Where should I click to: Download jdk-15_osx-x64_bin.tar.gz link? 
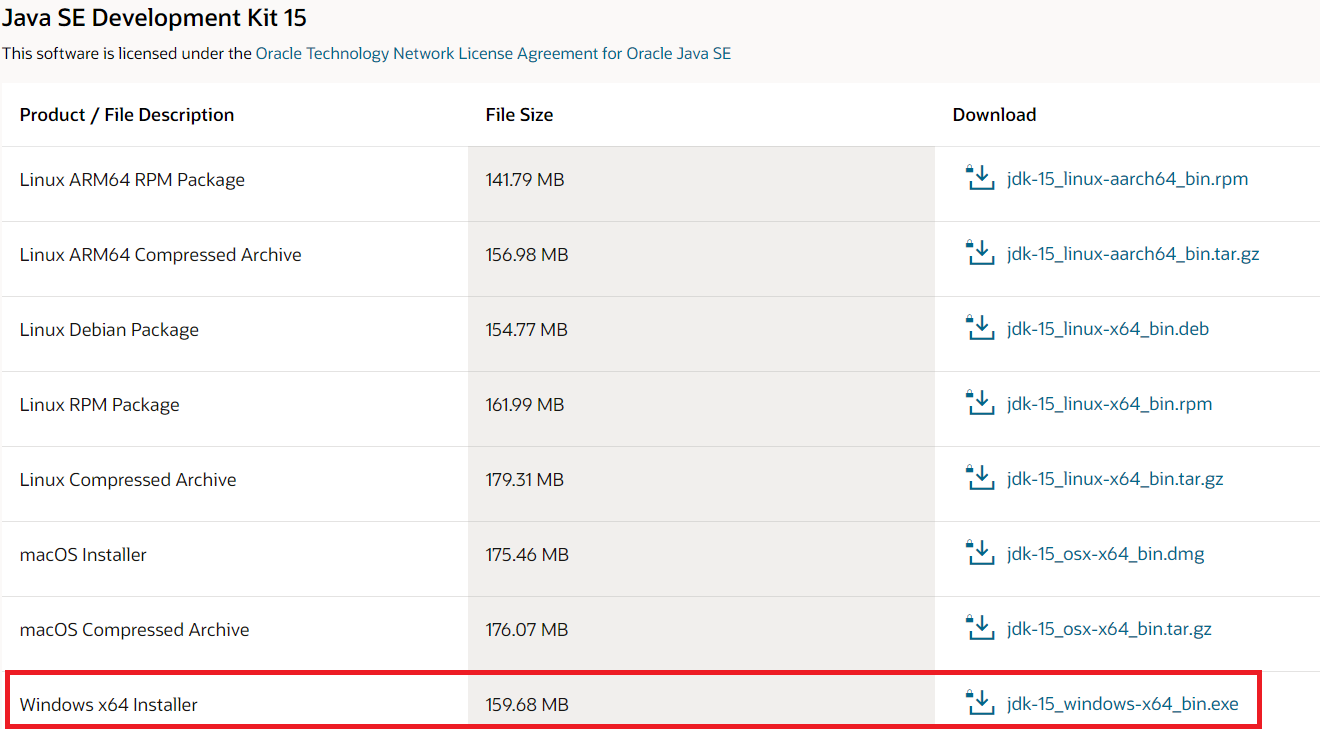1110,630
